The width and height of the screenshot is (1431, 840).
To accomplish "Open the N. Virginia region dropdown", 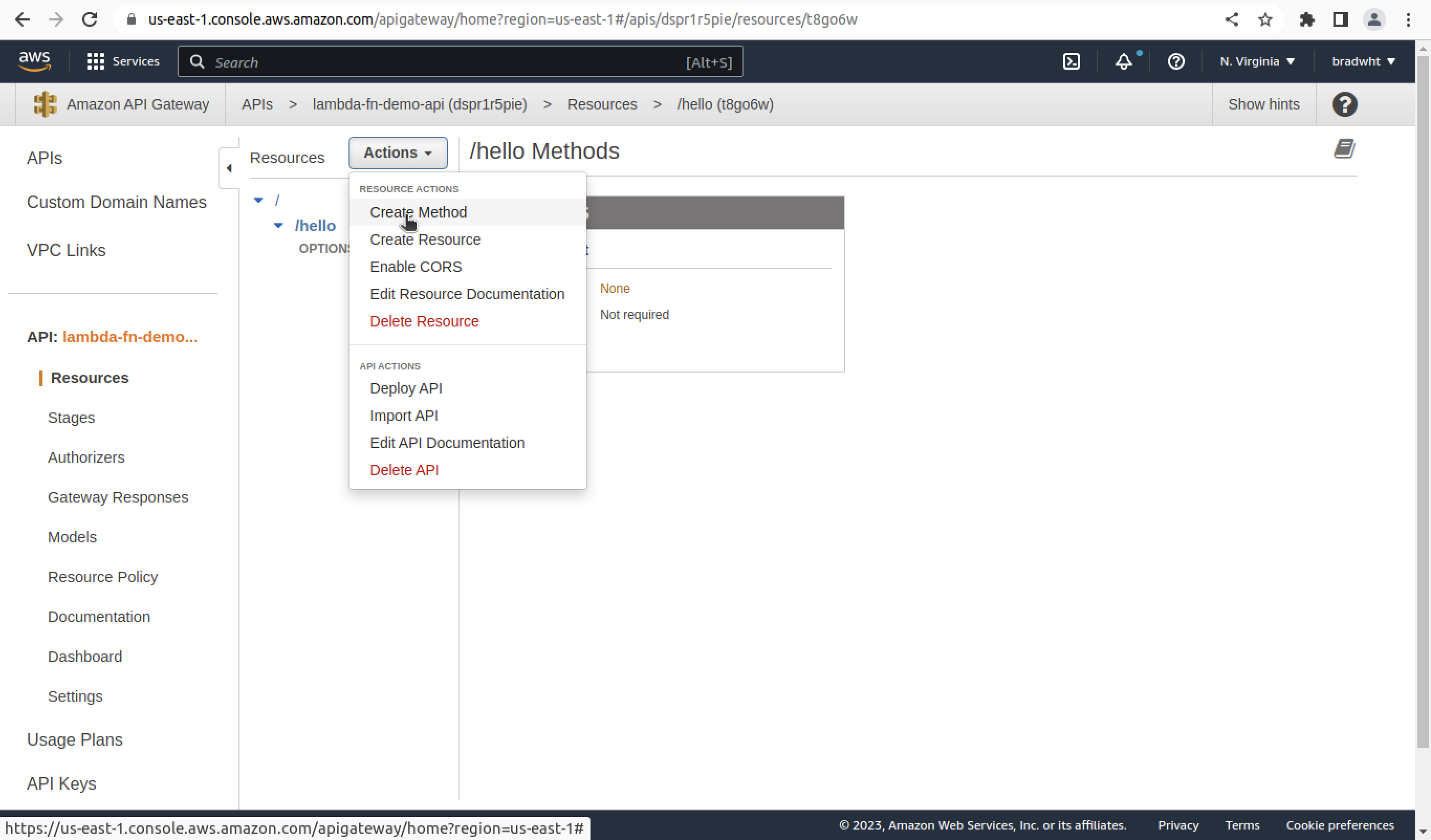I will pyautogui.click(x=1257, y=61).
